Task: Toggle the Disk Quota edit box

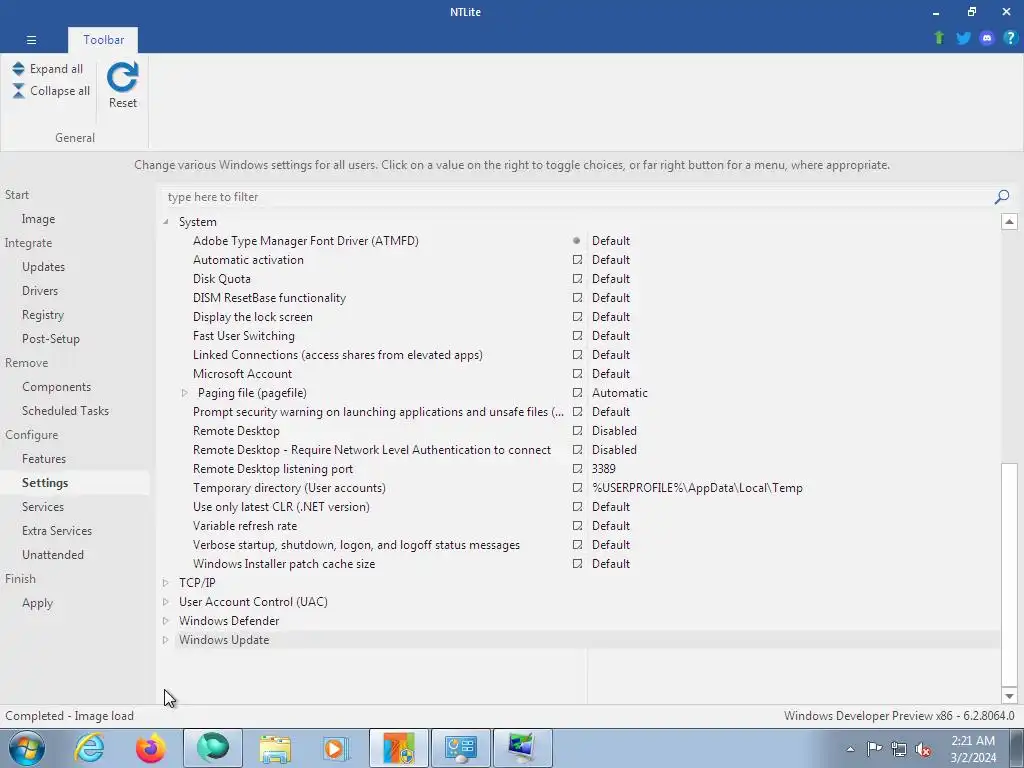Action: coord(577,278)
